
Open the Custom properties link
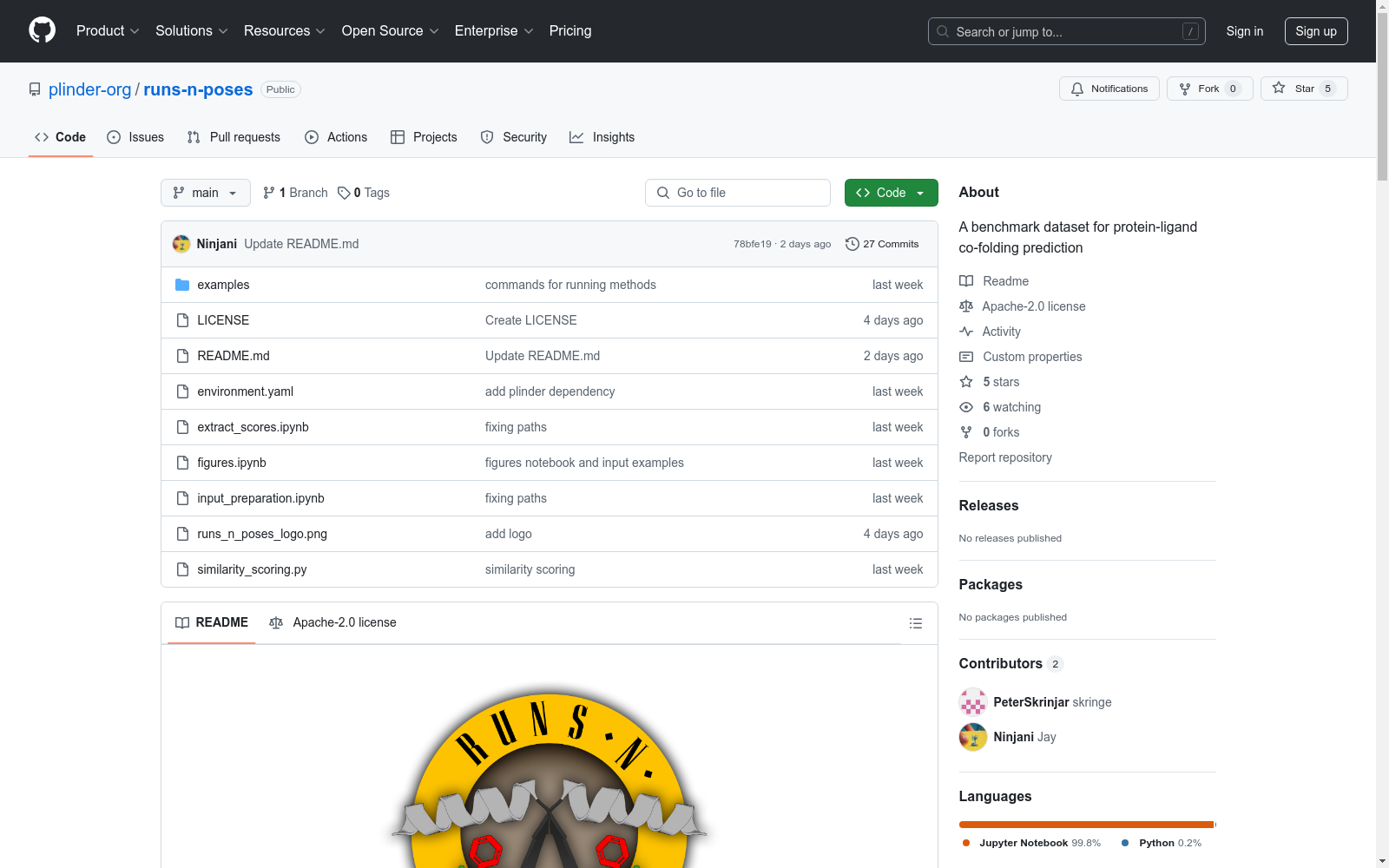pyautogui.click(x=1032, y=357)
